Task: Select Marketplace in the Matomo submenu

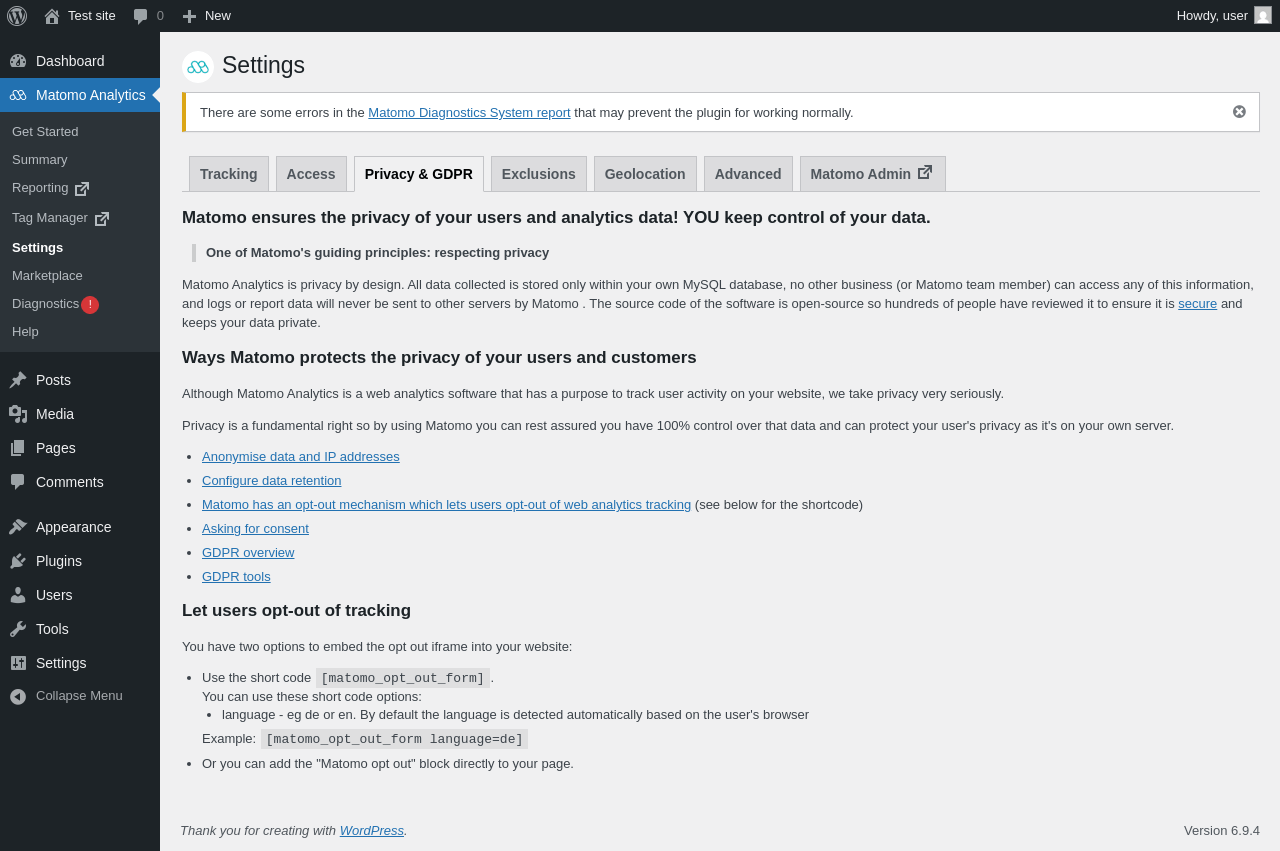Action: [x=47, y=276]
